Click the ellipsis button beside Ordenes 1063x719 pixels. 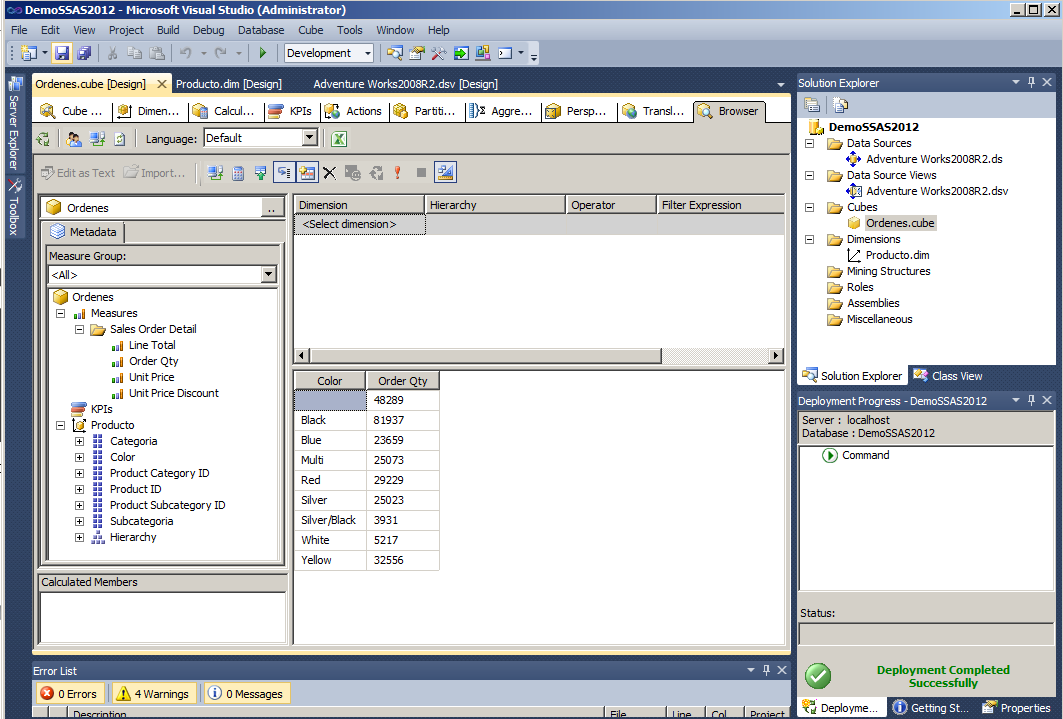click(x=271, y=208)
